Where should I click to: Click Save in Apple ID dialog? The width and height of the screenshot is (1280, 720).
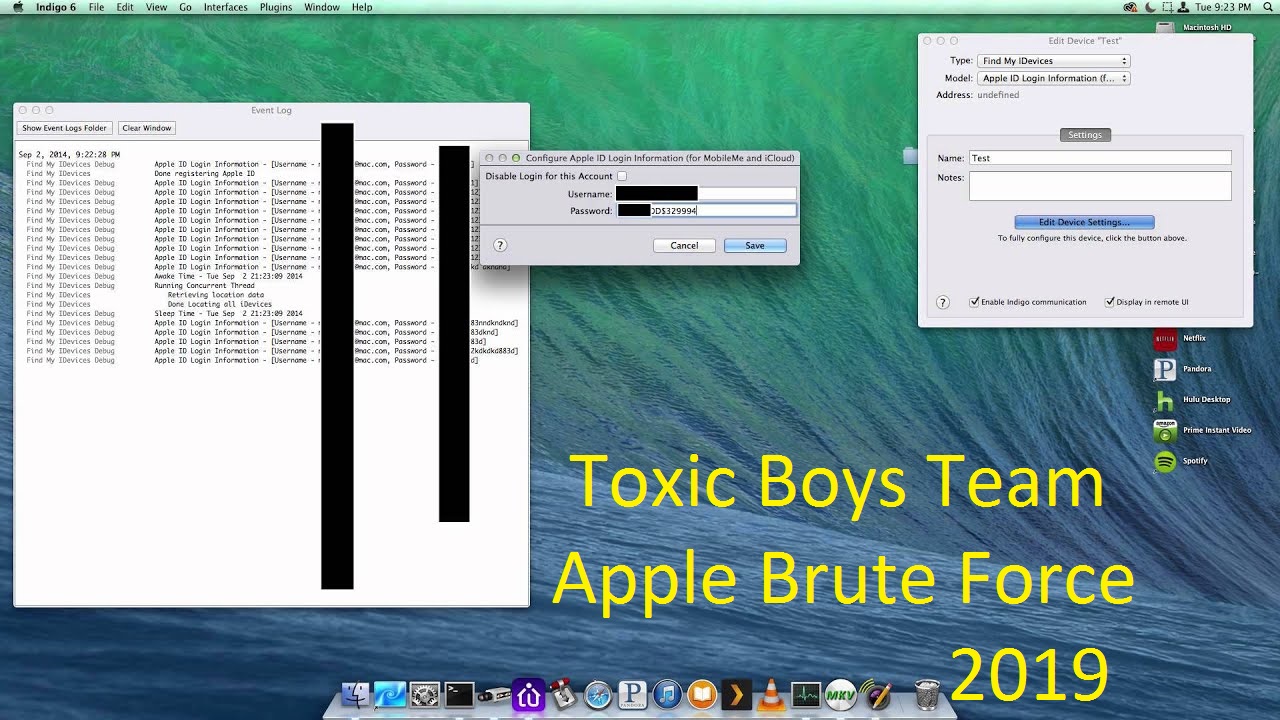pos(755,245)
